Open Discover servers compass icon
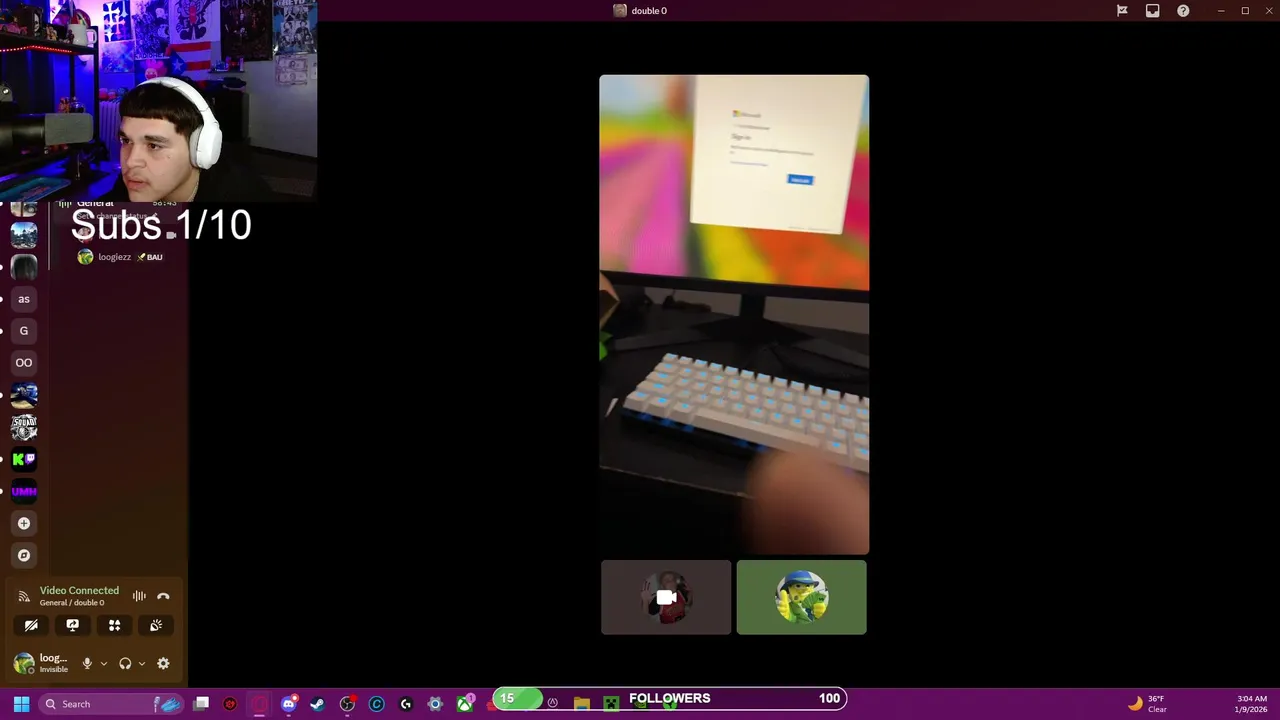 click(x=24, y=555)
